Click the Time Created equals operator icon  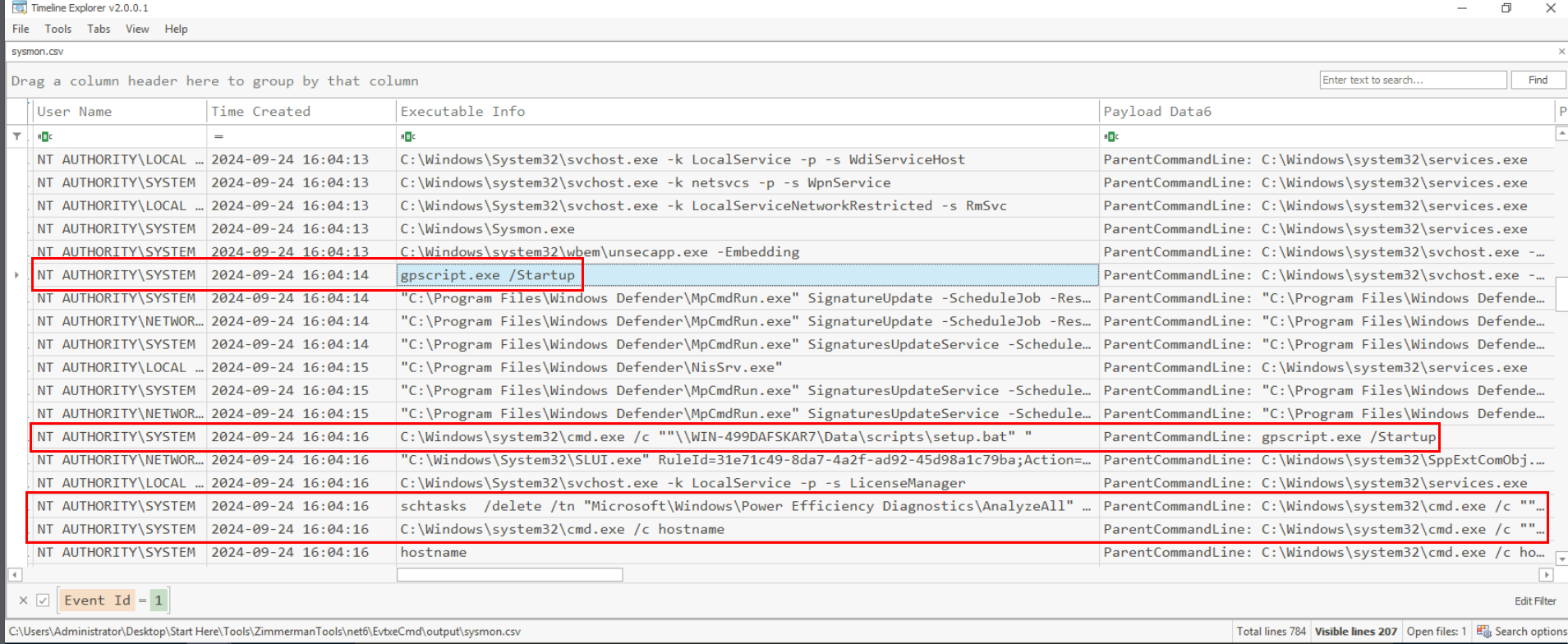[x=218, y=136]
